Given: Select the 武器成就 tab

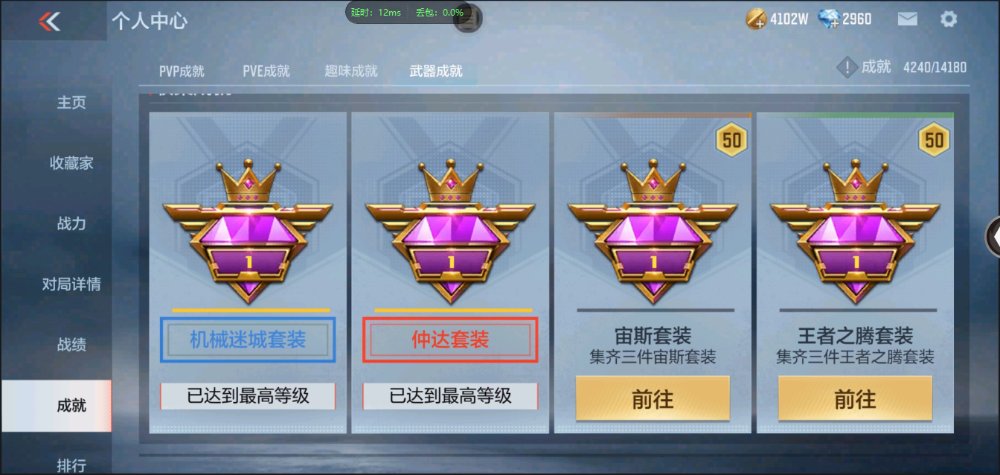Looking at the screenshot, I should 436,71.
